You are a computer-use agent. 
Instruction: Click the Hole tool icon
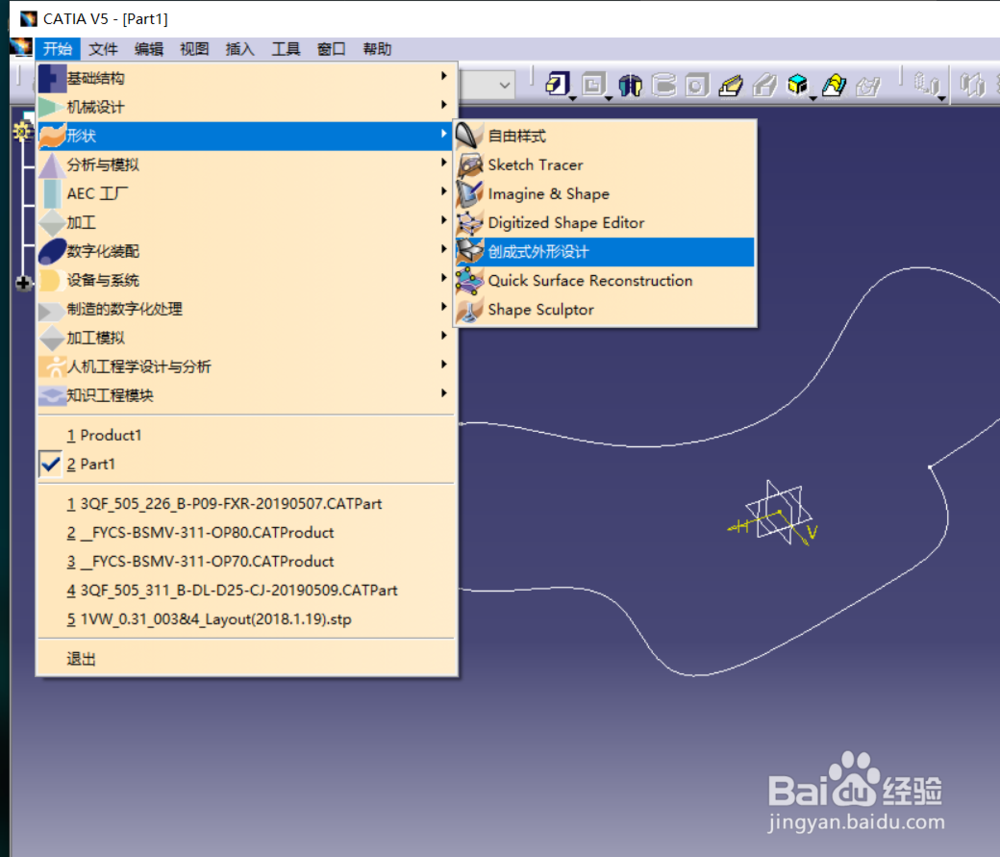697,85
